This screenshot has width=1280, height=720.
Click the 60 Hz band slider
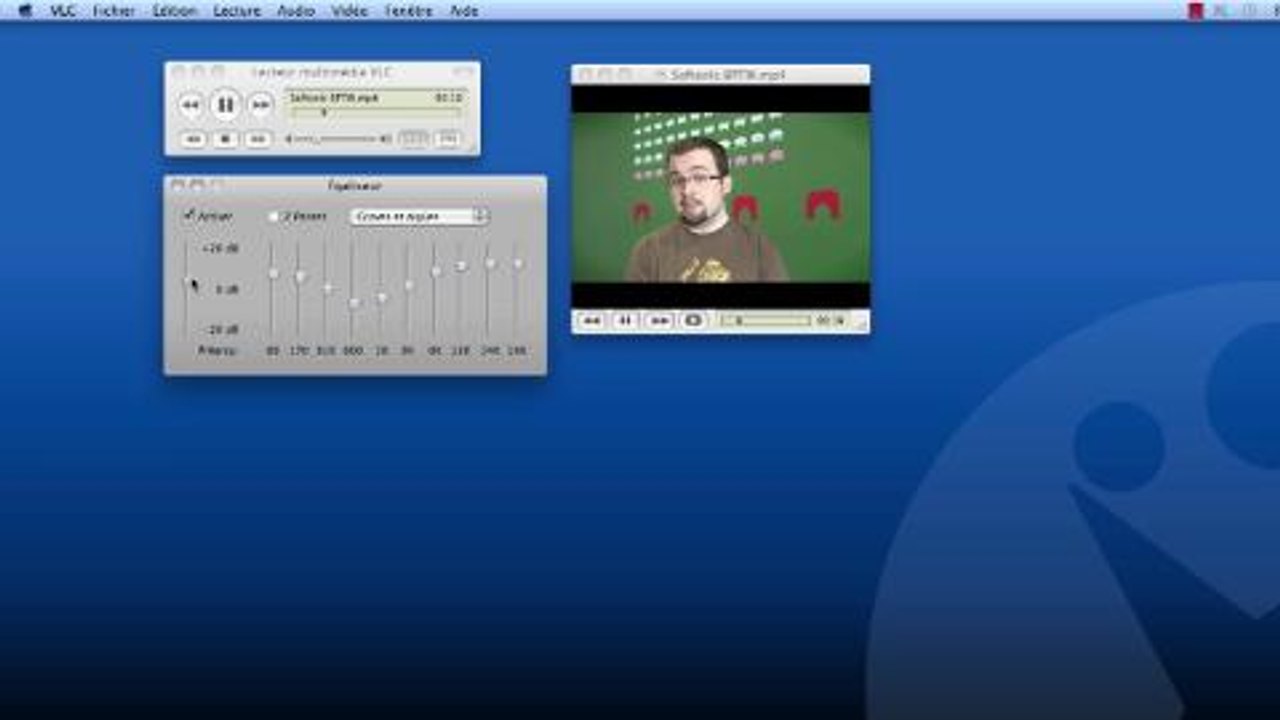273,290
